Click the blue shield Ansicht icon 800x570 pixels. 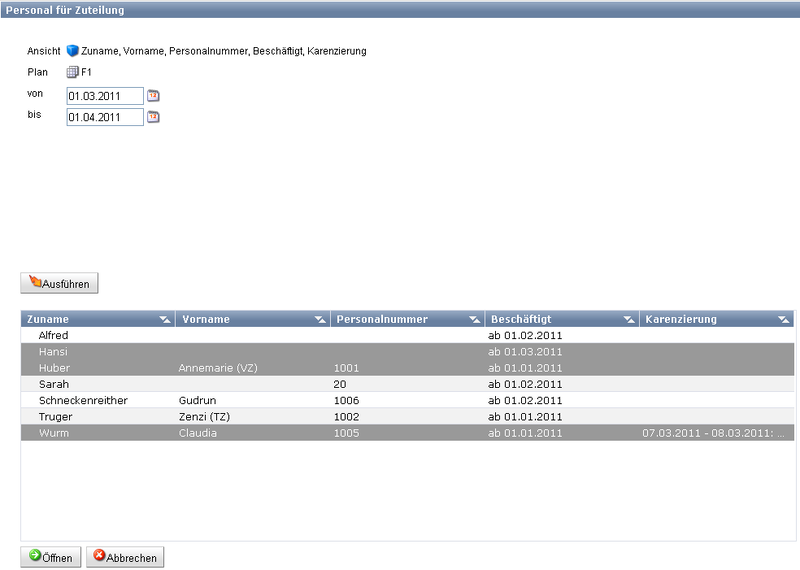coord(72,51)
